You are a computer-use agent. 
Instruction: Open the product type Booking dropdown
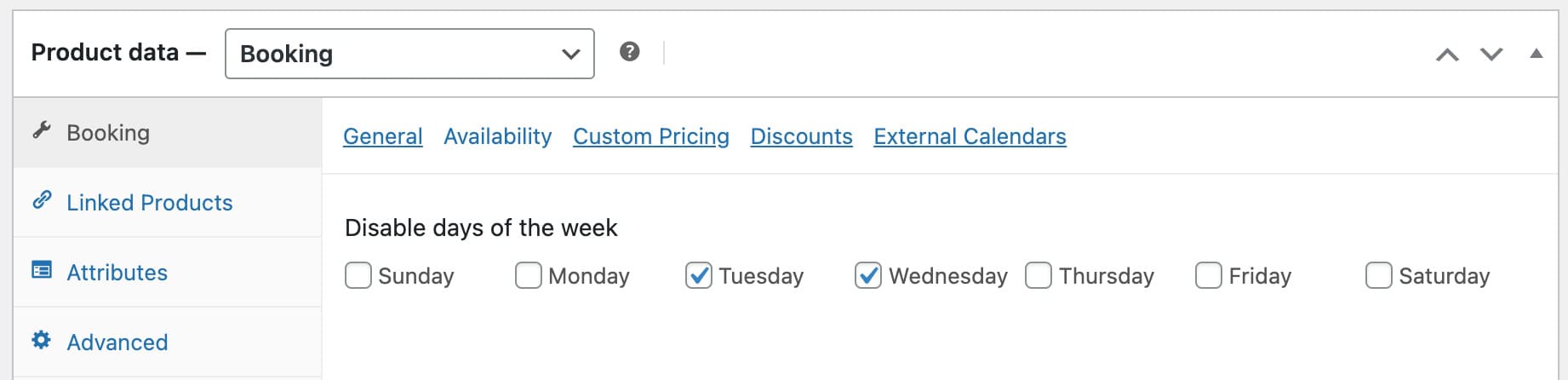tap(409, 54)
